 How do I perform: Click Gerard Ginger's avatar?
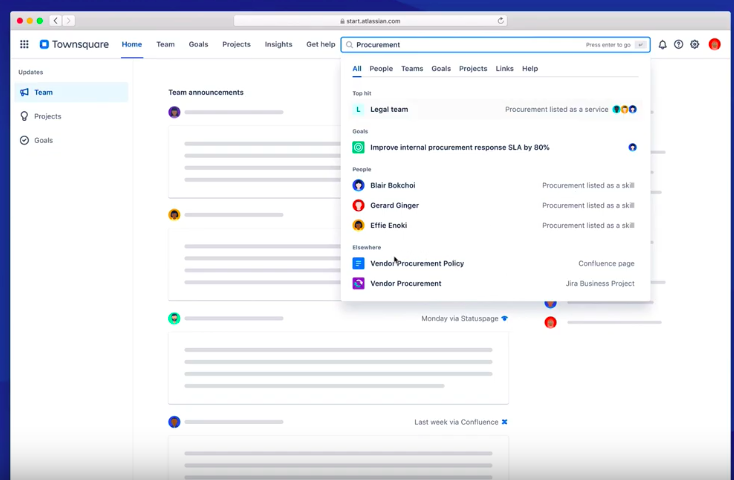coord(358,205)
